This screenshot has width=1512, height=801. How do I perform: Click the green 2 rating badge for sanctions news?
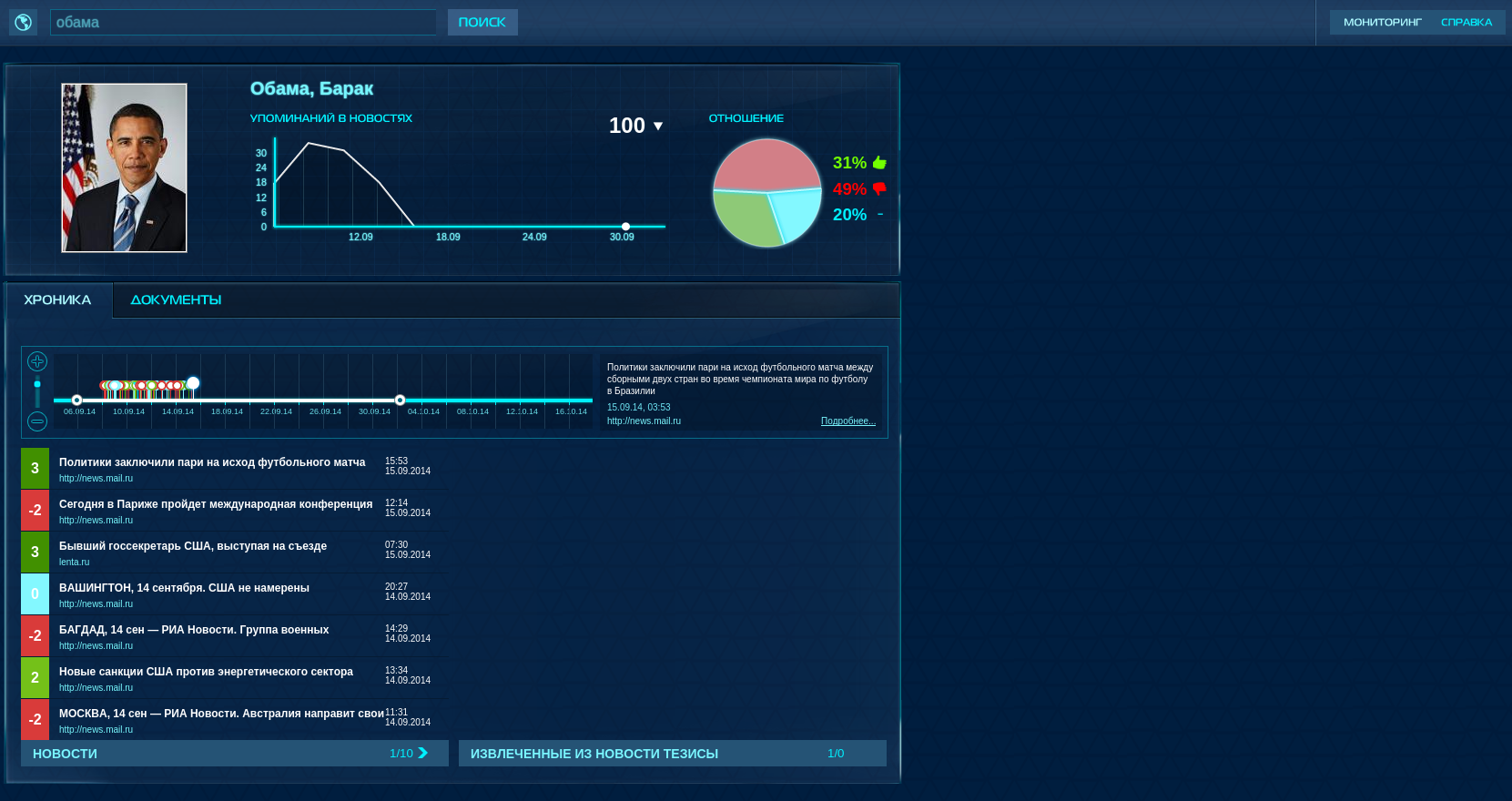(35, 678)
